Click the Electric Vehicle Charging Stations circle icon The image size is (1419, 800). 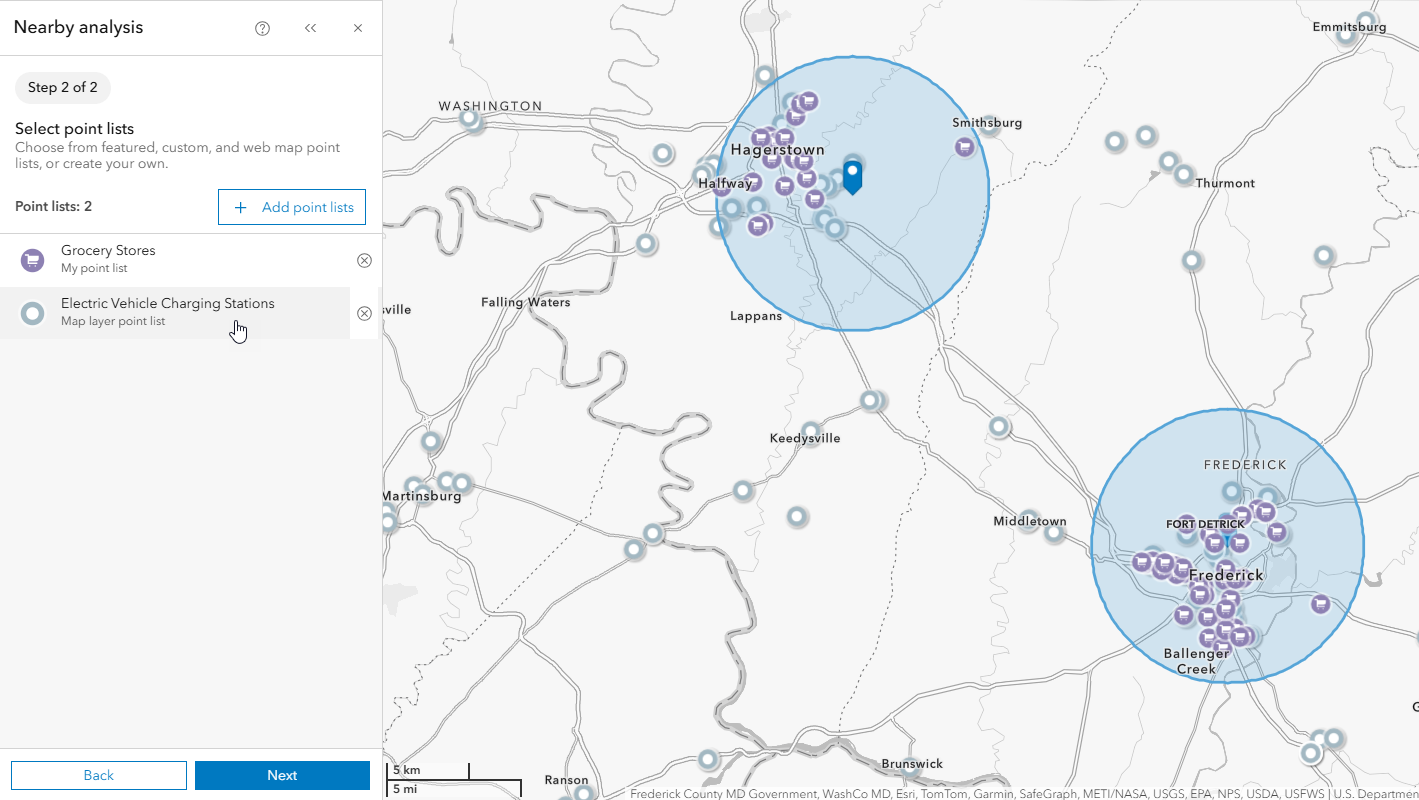(x=32, y=312)
